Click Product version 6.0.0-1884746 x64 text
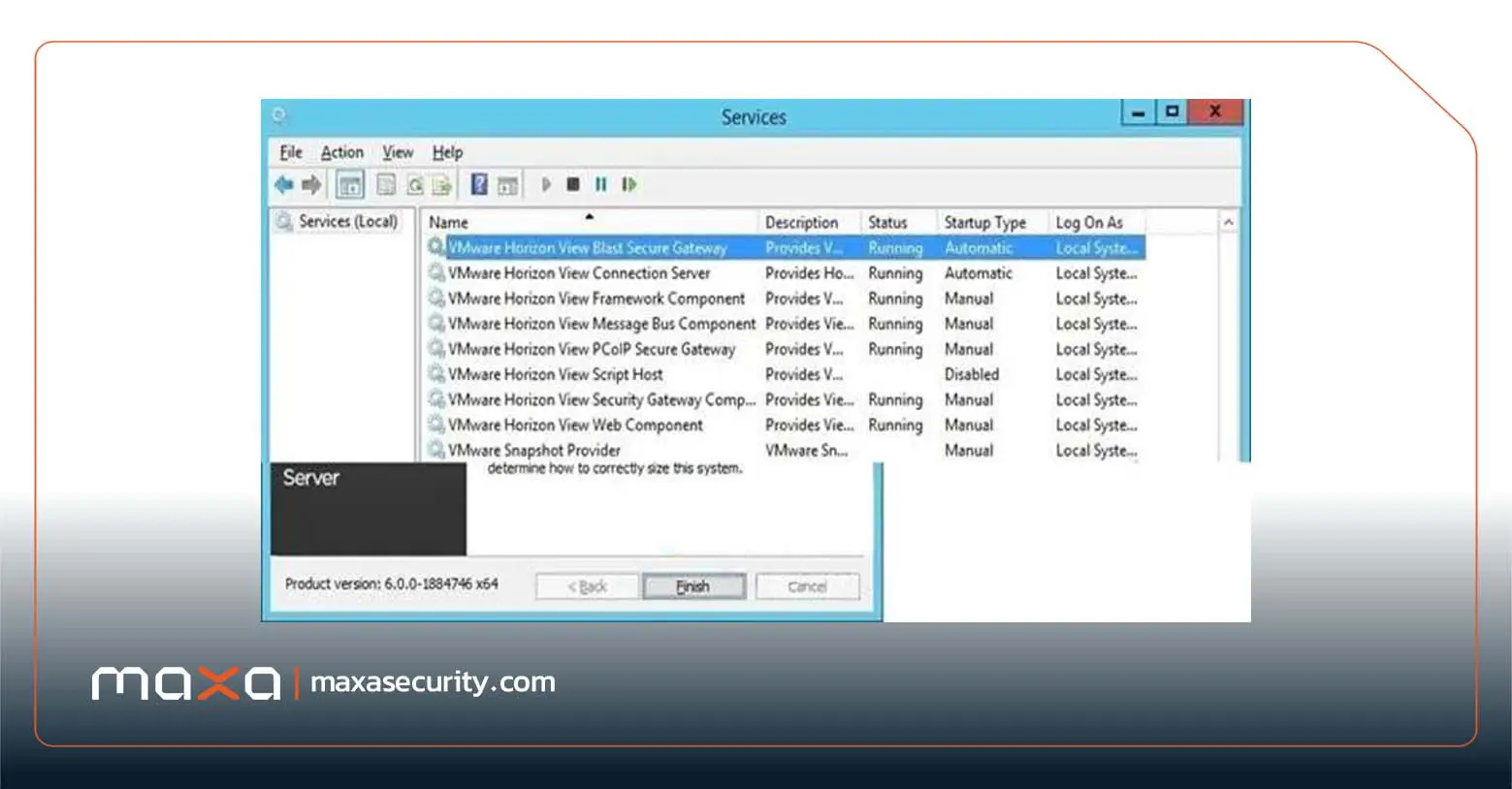This screenshot has width=1512, height=789. coord(392,584)
